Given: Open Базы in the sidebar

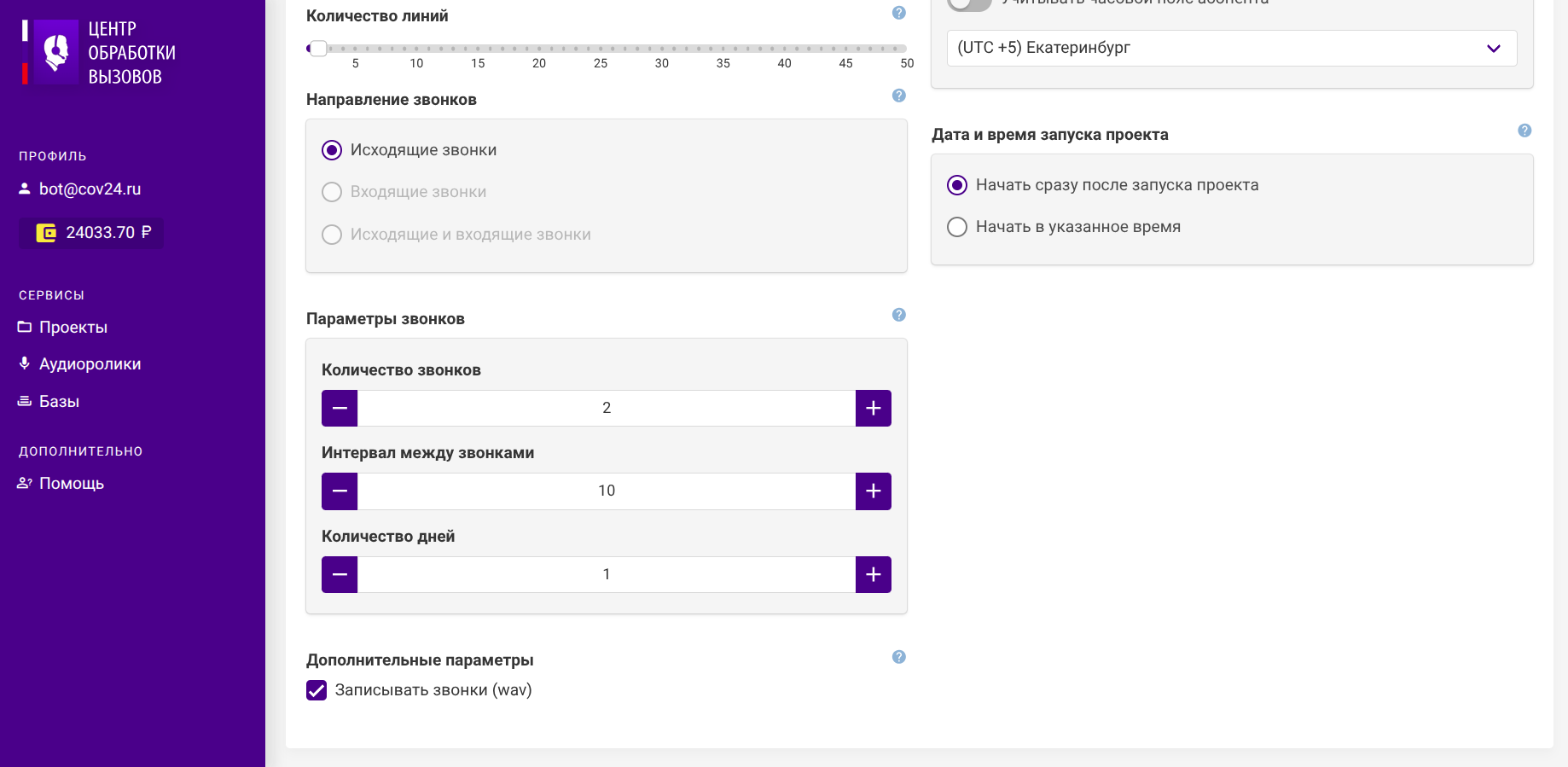Looking at the screenshot, I should 60,402.
